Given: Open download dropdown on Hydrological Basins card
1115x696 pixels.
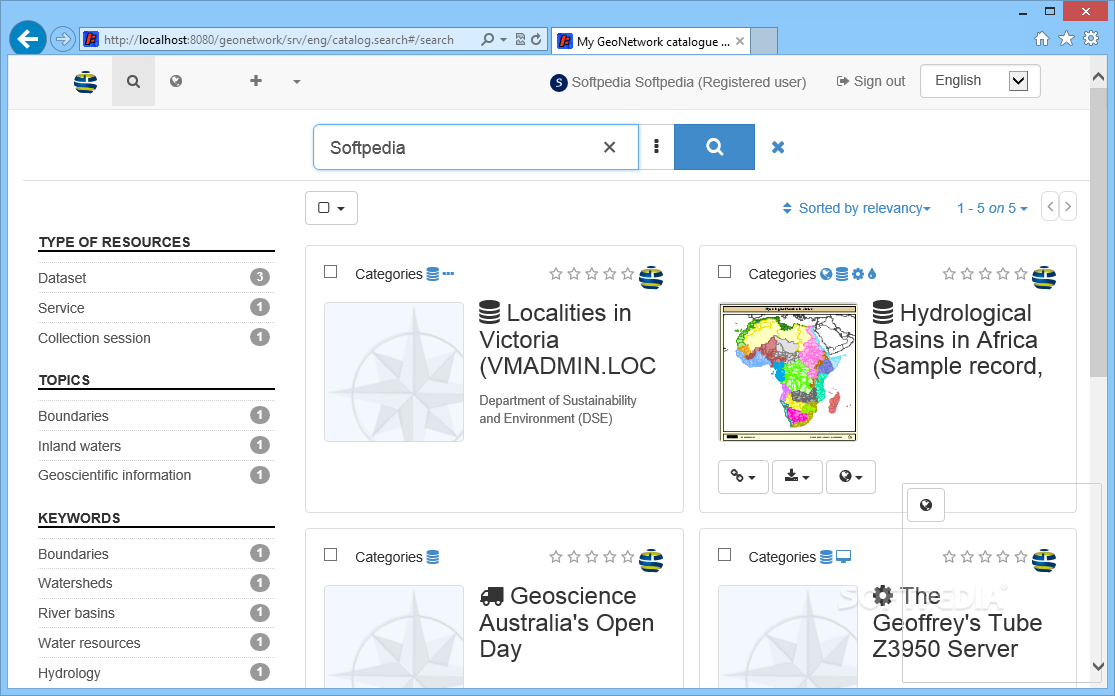Looking at the screenshot, I should (x=796, y=476).
